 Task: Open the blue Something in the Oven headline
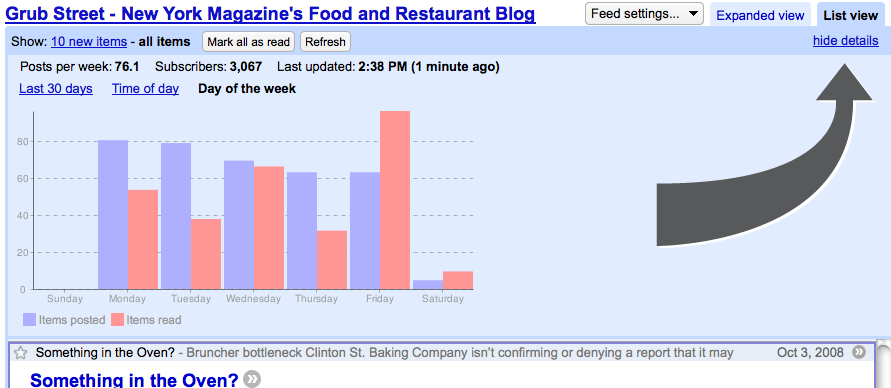click(134, 379)
